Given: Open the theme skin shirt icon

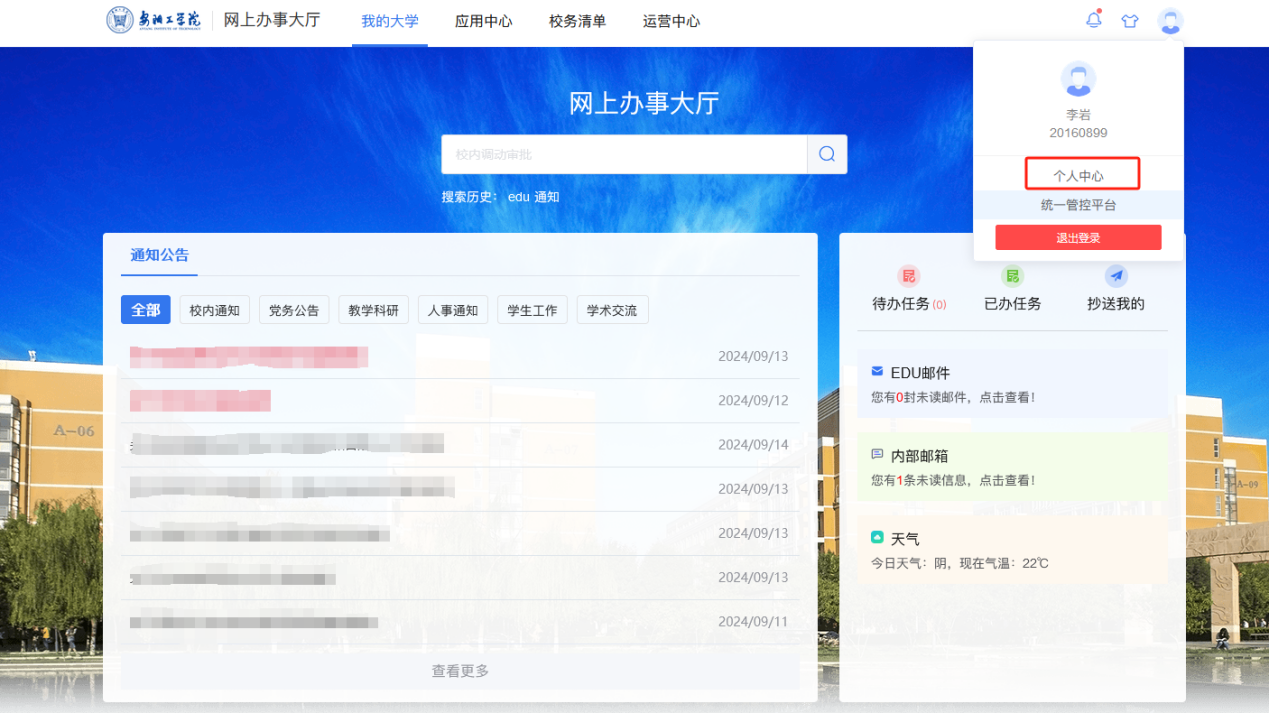Looking at the screenshot, I should [x=1130, y=21].
